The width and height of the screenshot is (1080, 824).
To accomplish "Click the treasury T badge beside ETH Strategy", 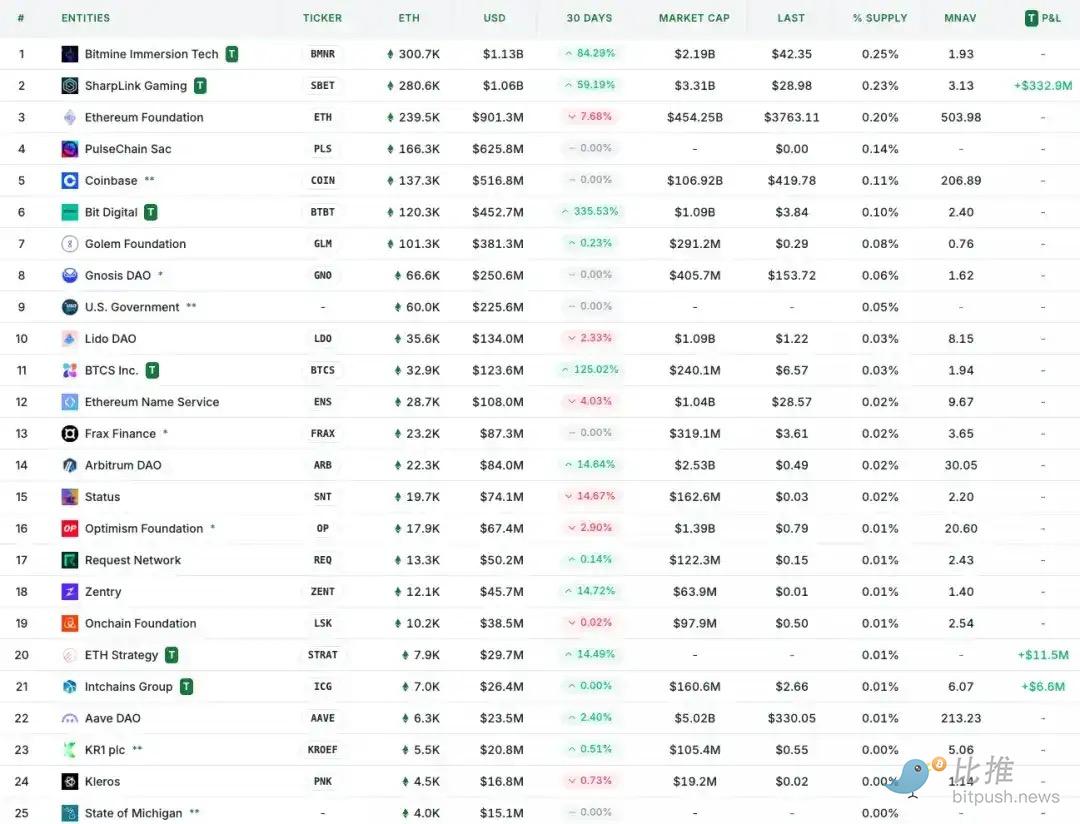I will 172,655.
